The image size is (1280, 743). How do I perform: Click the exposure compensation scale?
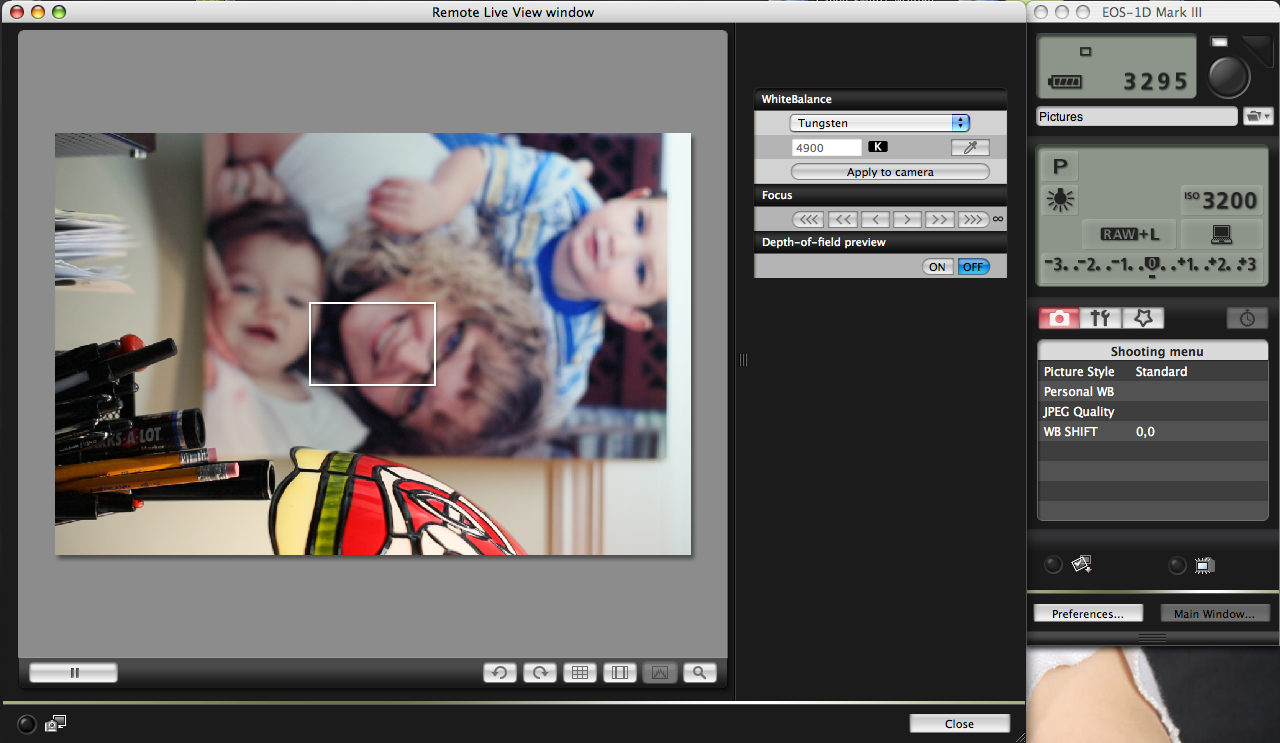(1152, 265)
